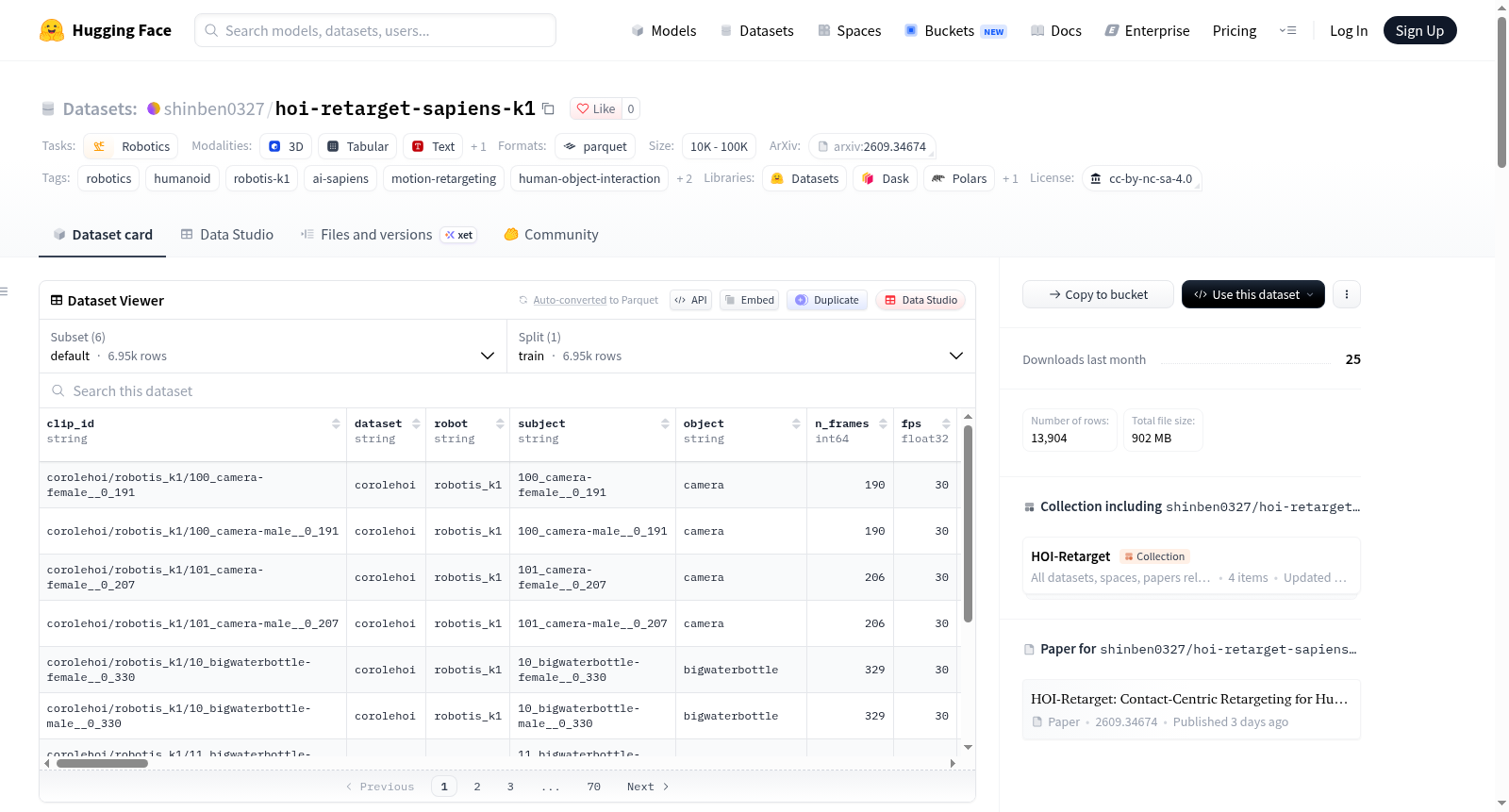Sort by the object column icon
Viewport: 1509px width, 812px height.
796,423
